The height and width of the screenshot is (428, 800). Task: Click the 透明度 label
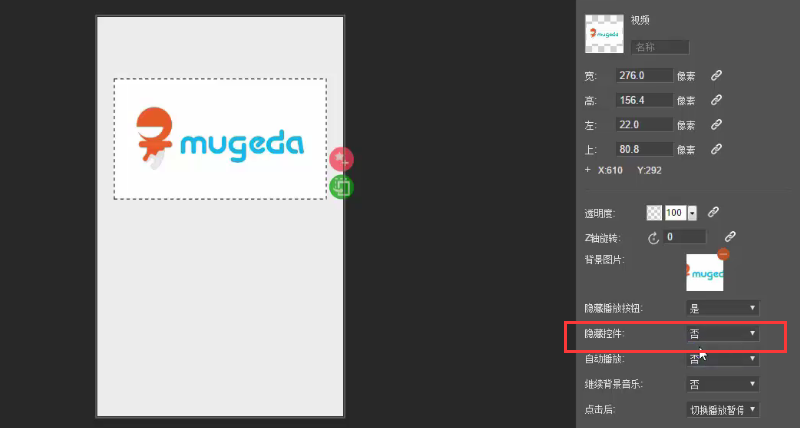[599, 214]
